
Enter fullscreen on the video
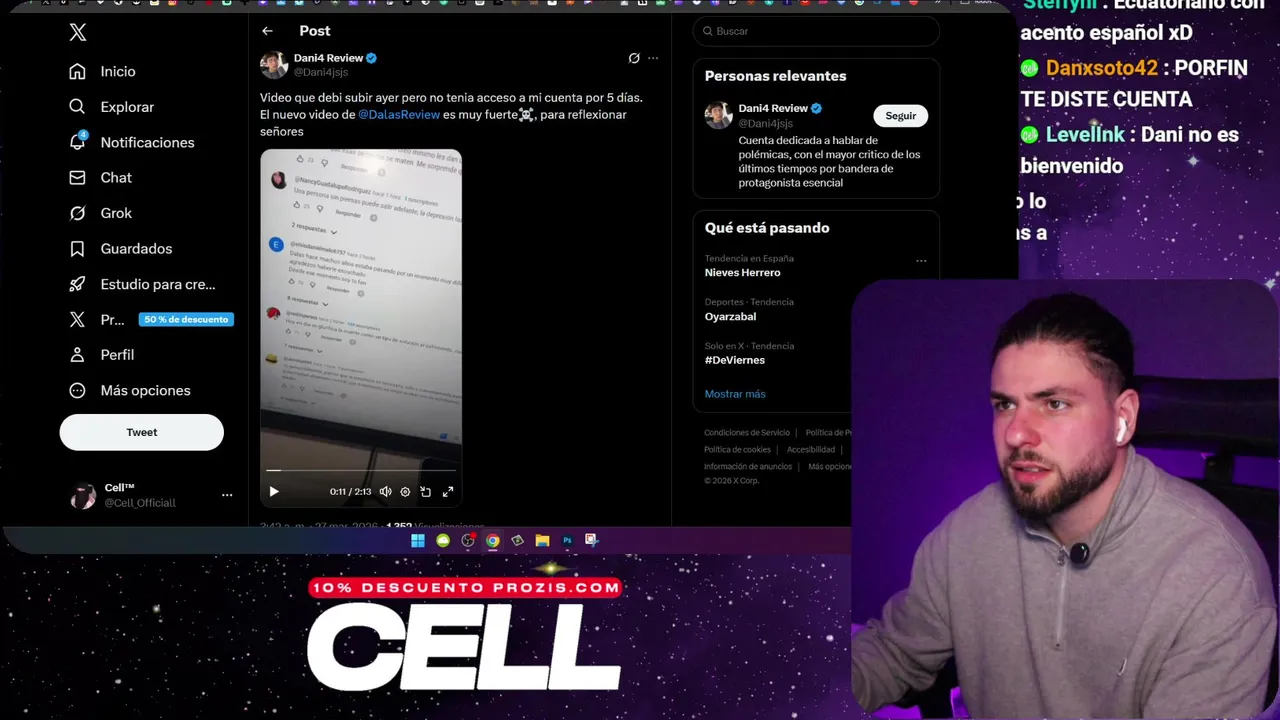[x=448, y=491]
